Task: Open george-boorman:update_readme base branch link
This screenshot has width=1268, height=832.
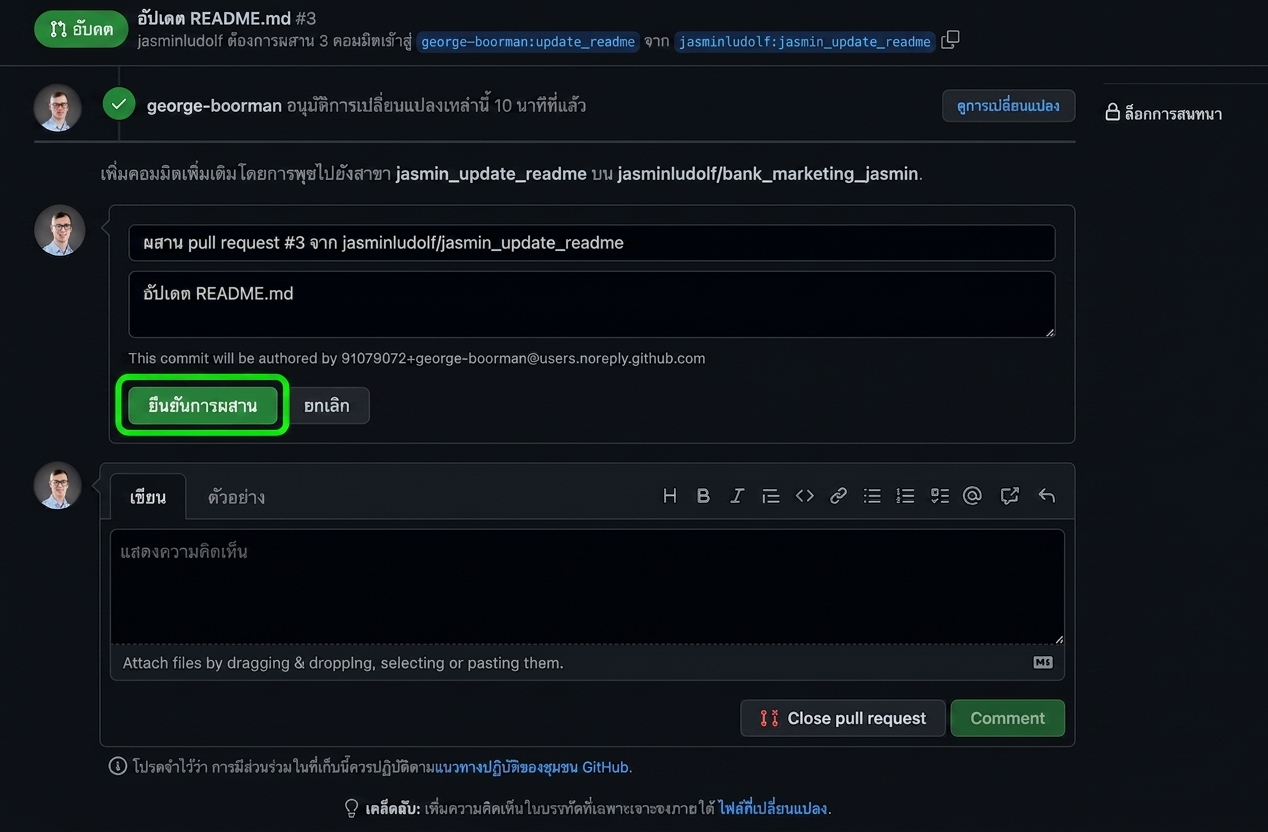Action: click(527, 42)
